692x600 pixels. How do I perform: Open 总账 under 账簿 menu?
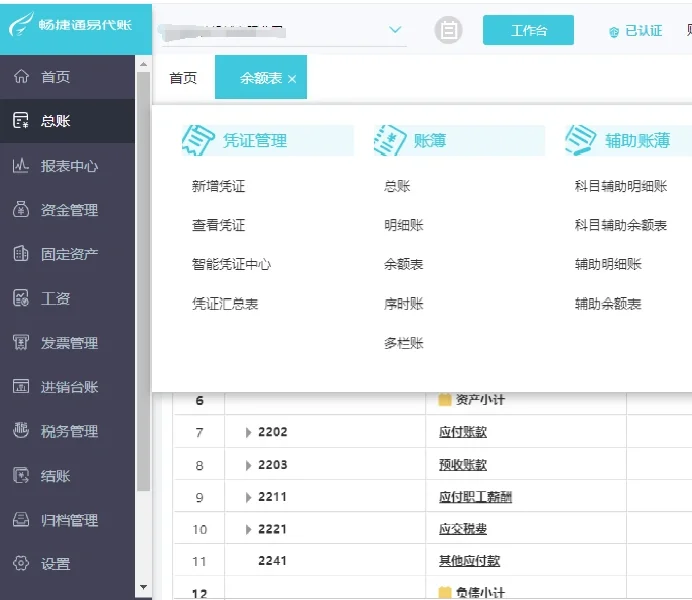[x=397, y=186]
